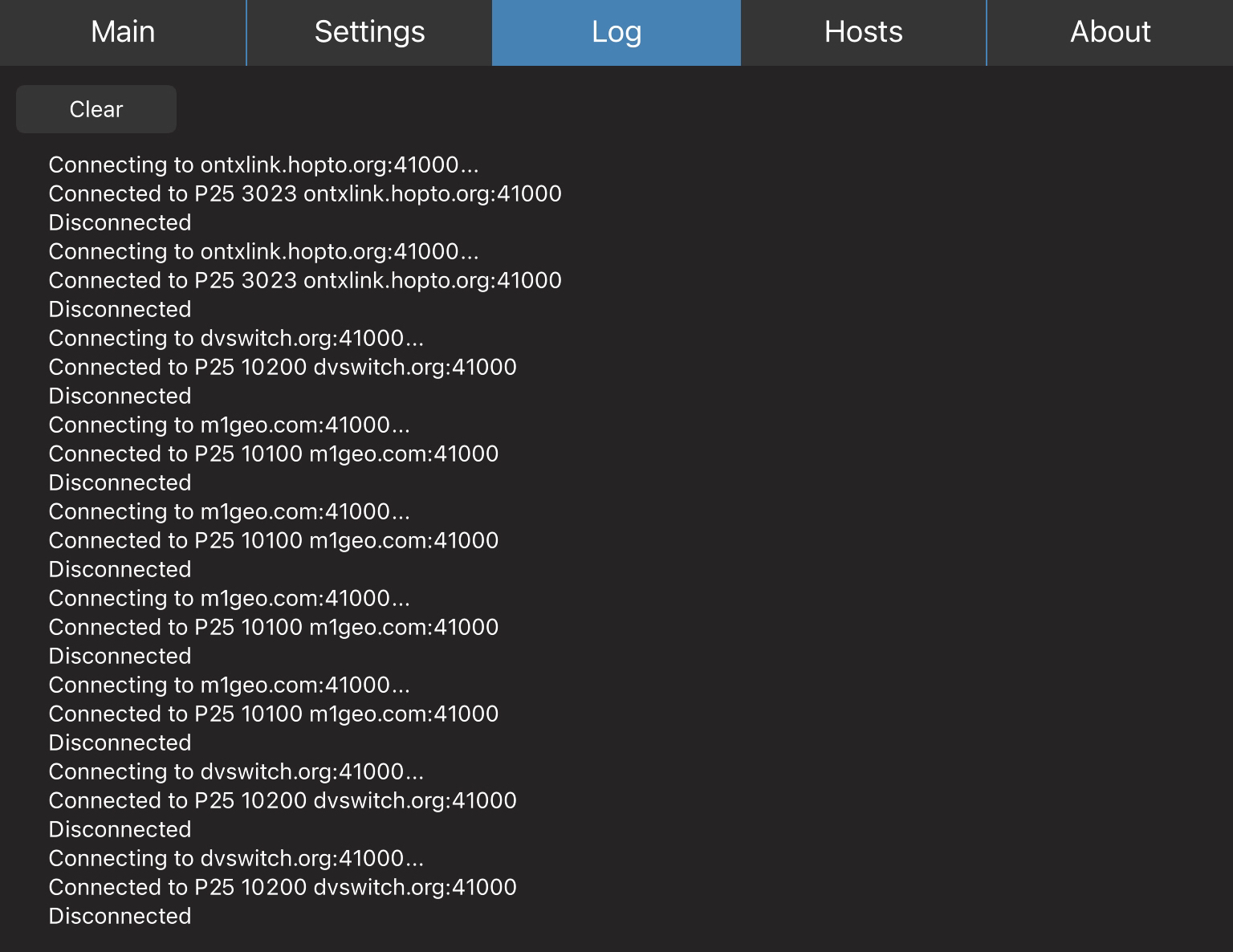
Task: Select the second ontxlink.hopto.org connected entry
Action: pyautogui.click(x=305, y=280)
